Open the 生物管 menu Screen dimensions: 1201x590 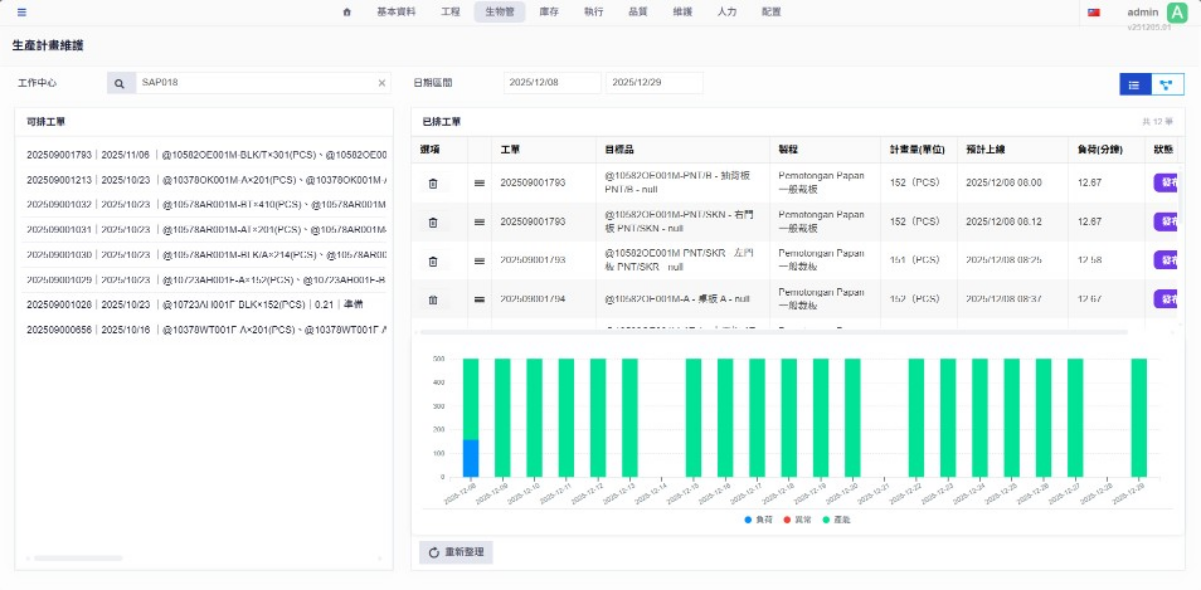point(499,12)
